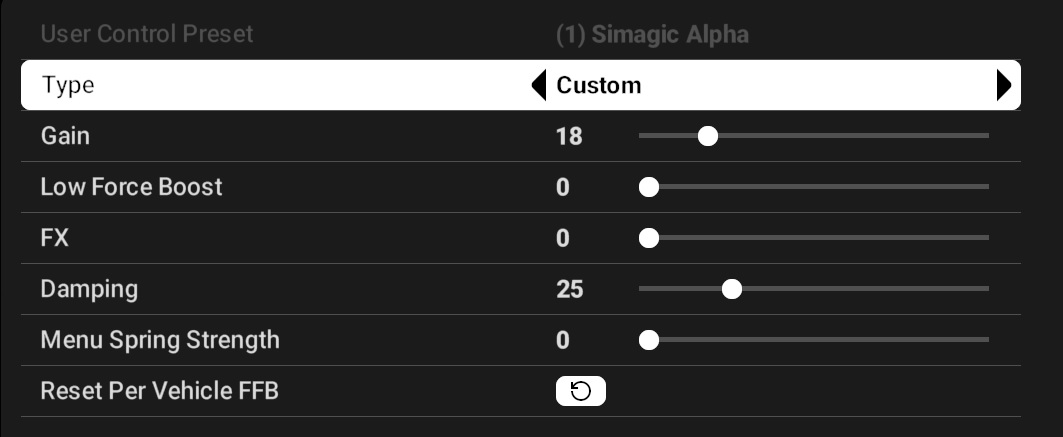Screen dimensions: 1063x437
Task: Click the Simagic Alpha preset name
Action: coord(652,35)
